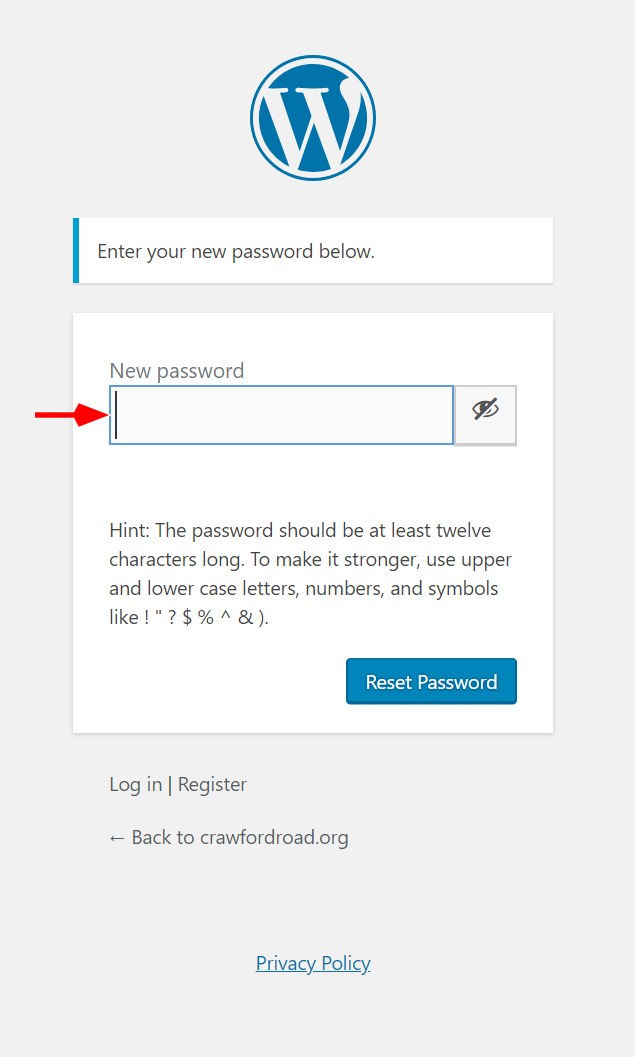Open the Log in link
The width and height of the screenshot is (635, 1057).
[135, 784]
